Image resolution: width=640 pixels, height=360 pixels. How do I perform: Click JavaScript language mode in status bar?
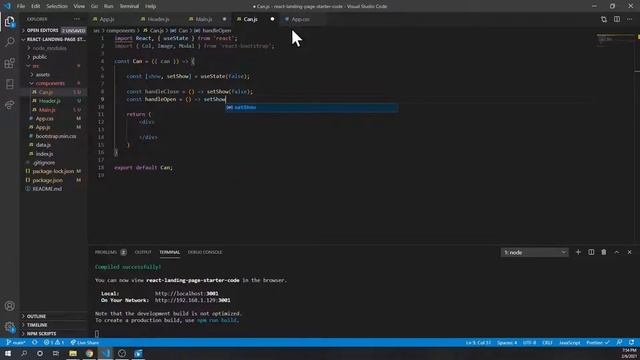[x=569, y=342]
